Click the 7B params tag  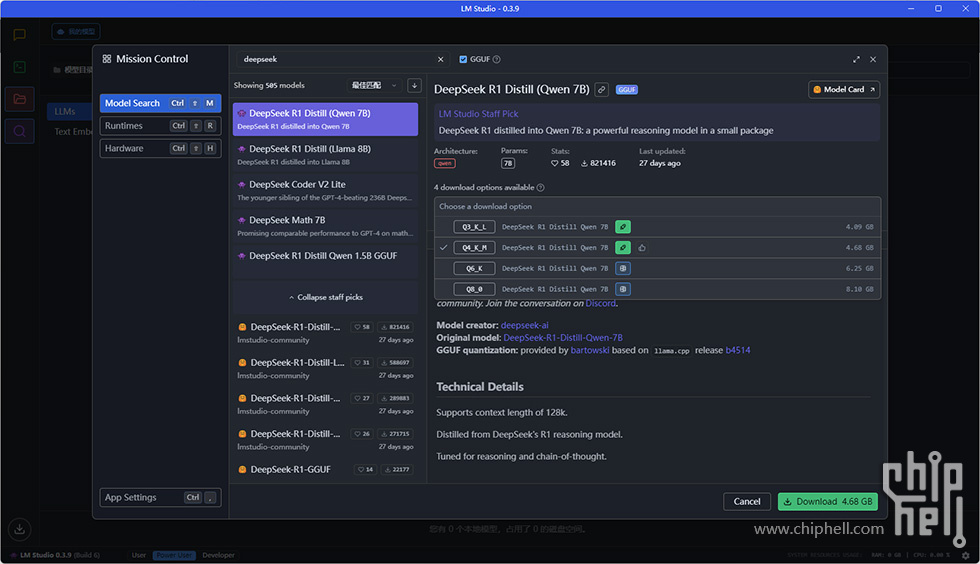tap(508, 163)
